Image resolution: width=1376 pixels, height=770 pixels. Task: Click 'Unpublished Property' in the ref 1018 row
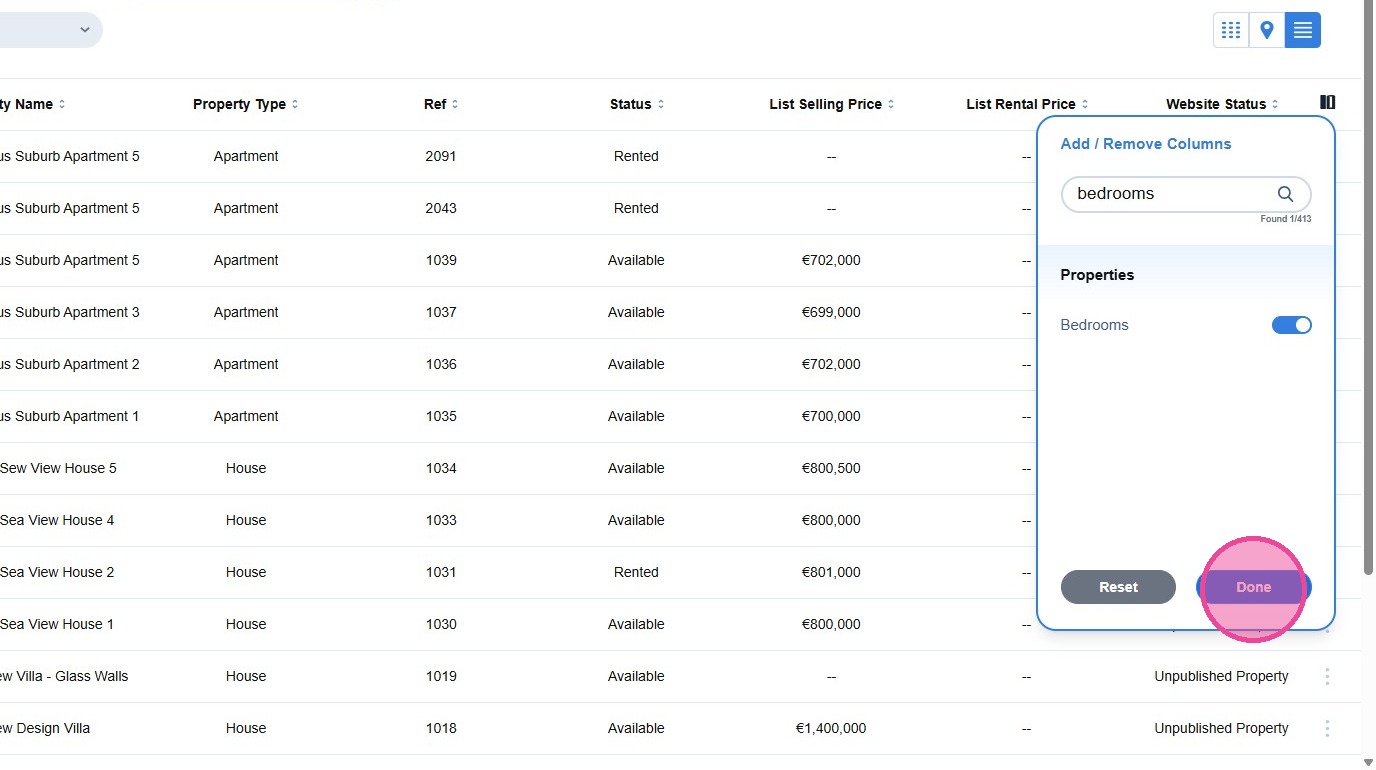pyautogui.click(x=1221, y=728)
